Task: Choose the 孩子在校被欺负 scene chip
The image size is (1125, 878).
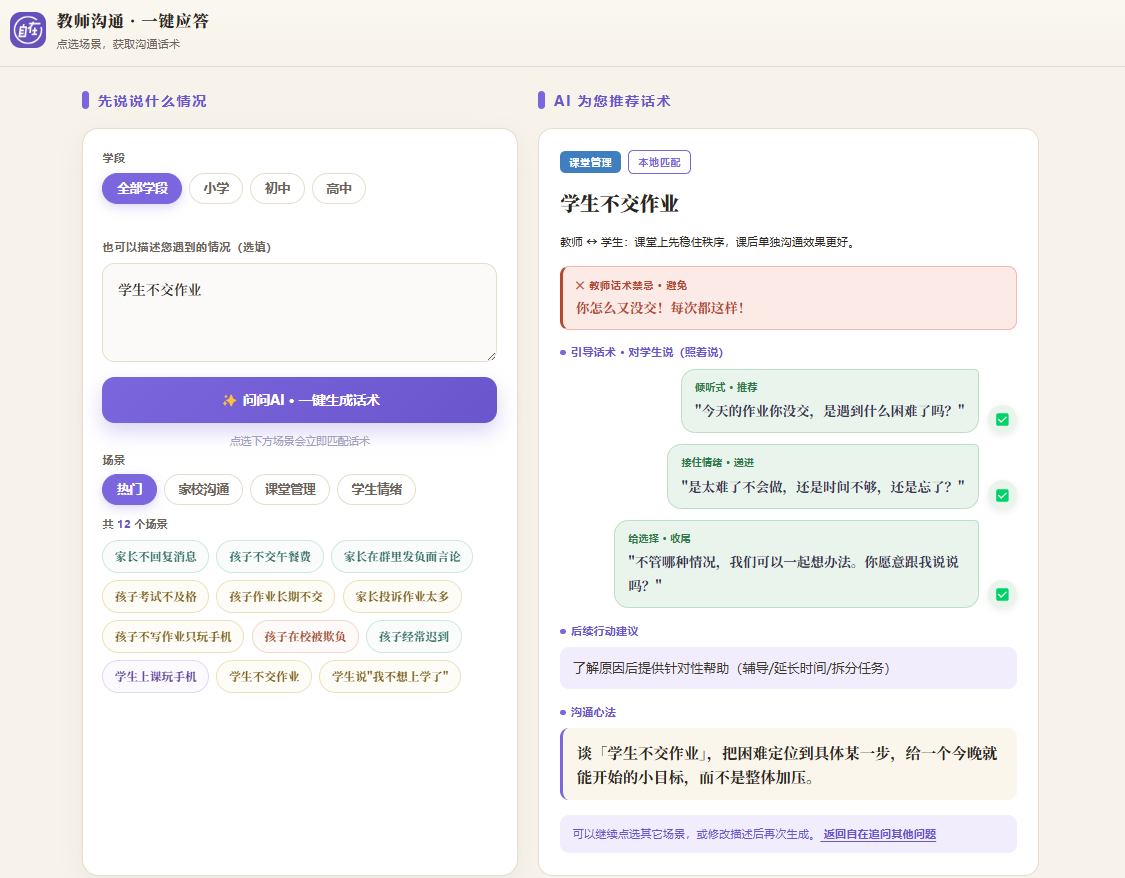Action: [x=305, y=637]
